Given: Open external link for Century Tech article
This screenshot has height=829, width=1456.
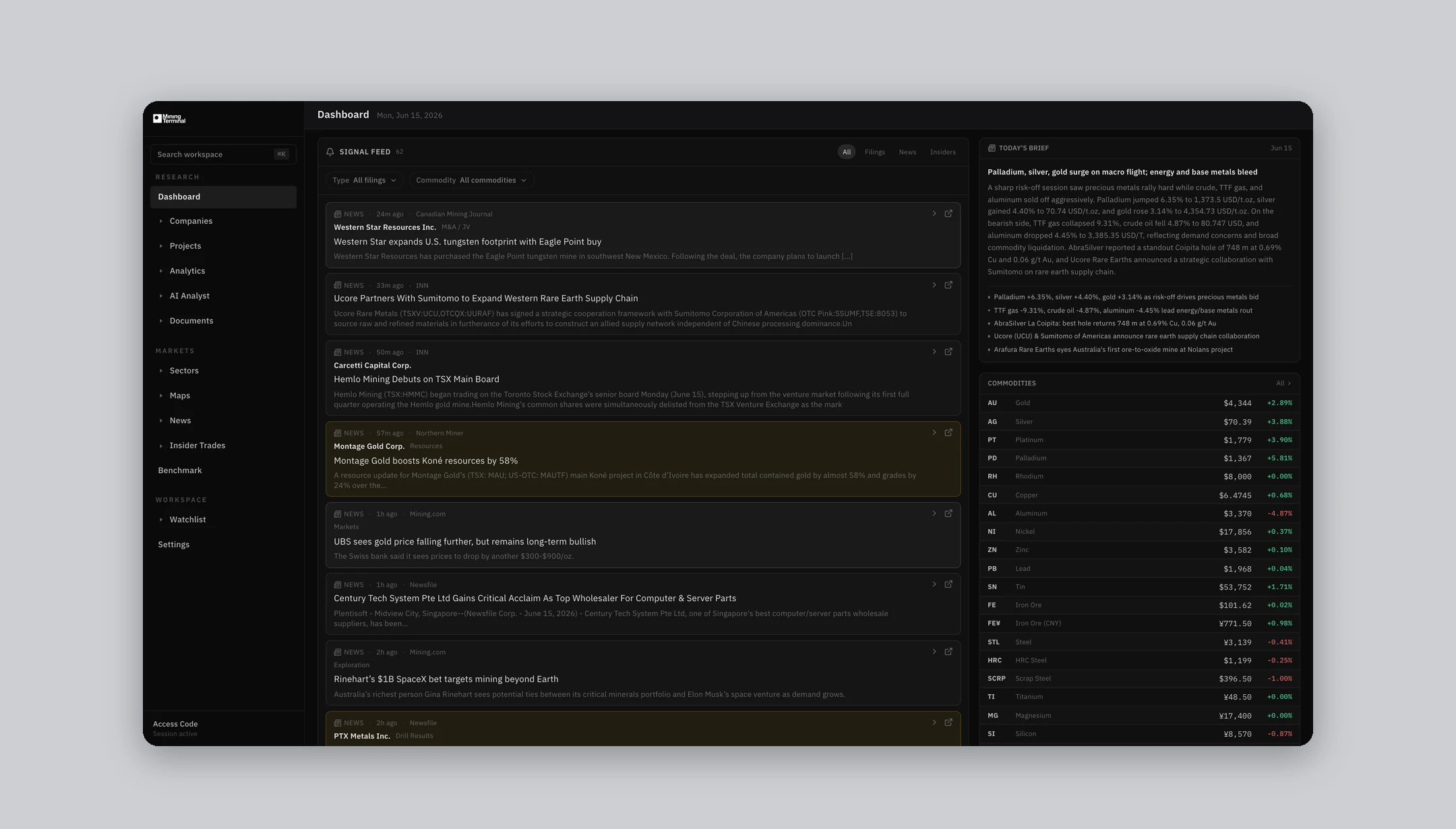Looking at the screenshot, I should [x=948, y=584].
